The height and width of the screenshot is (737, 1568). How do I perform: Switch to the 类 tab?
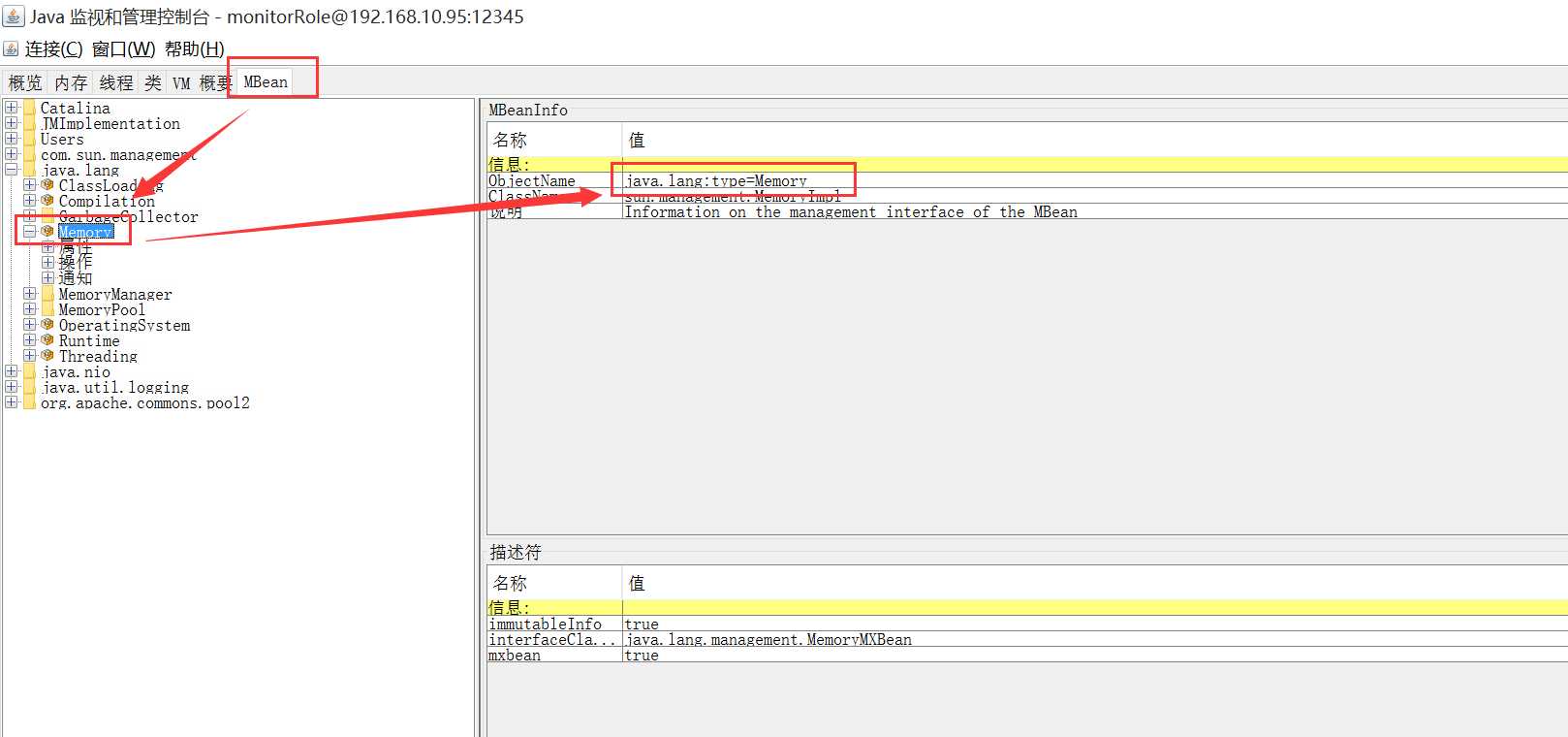pos(153,82)
